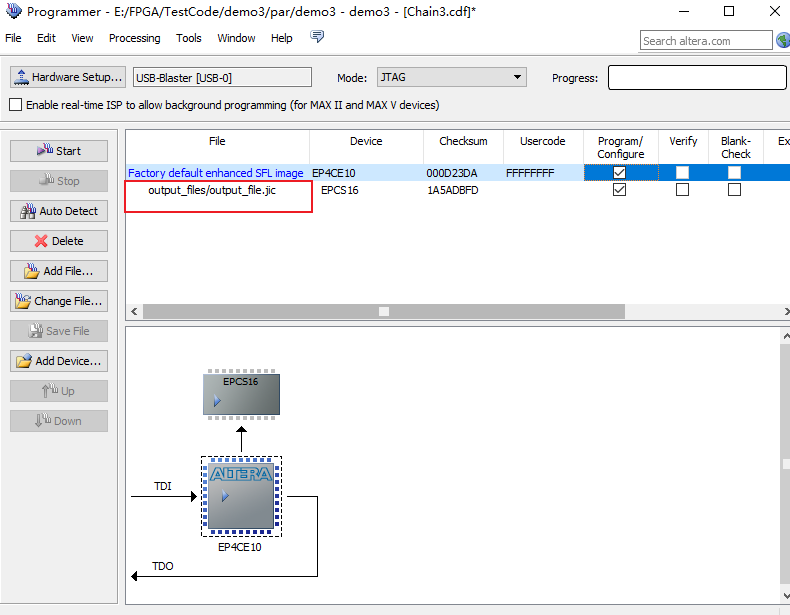
Task: Toggle Blank-Check for the EPCS16 row
Action: [x=735, y=190]
